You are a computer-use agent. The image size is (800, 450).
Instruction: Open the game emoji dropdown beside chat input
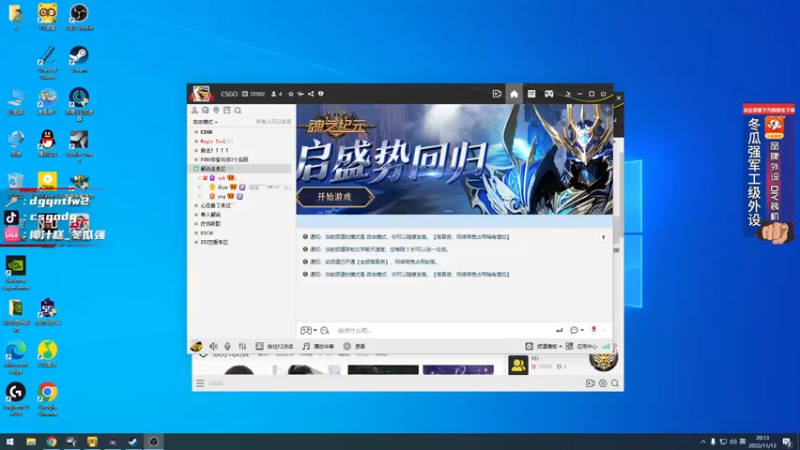coord(308,330)
